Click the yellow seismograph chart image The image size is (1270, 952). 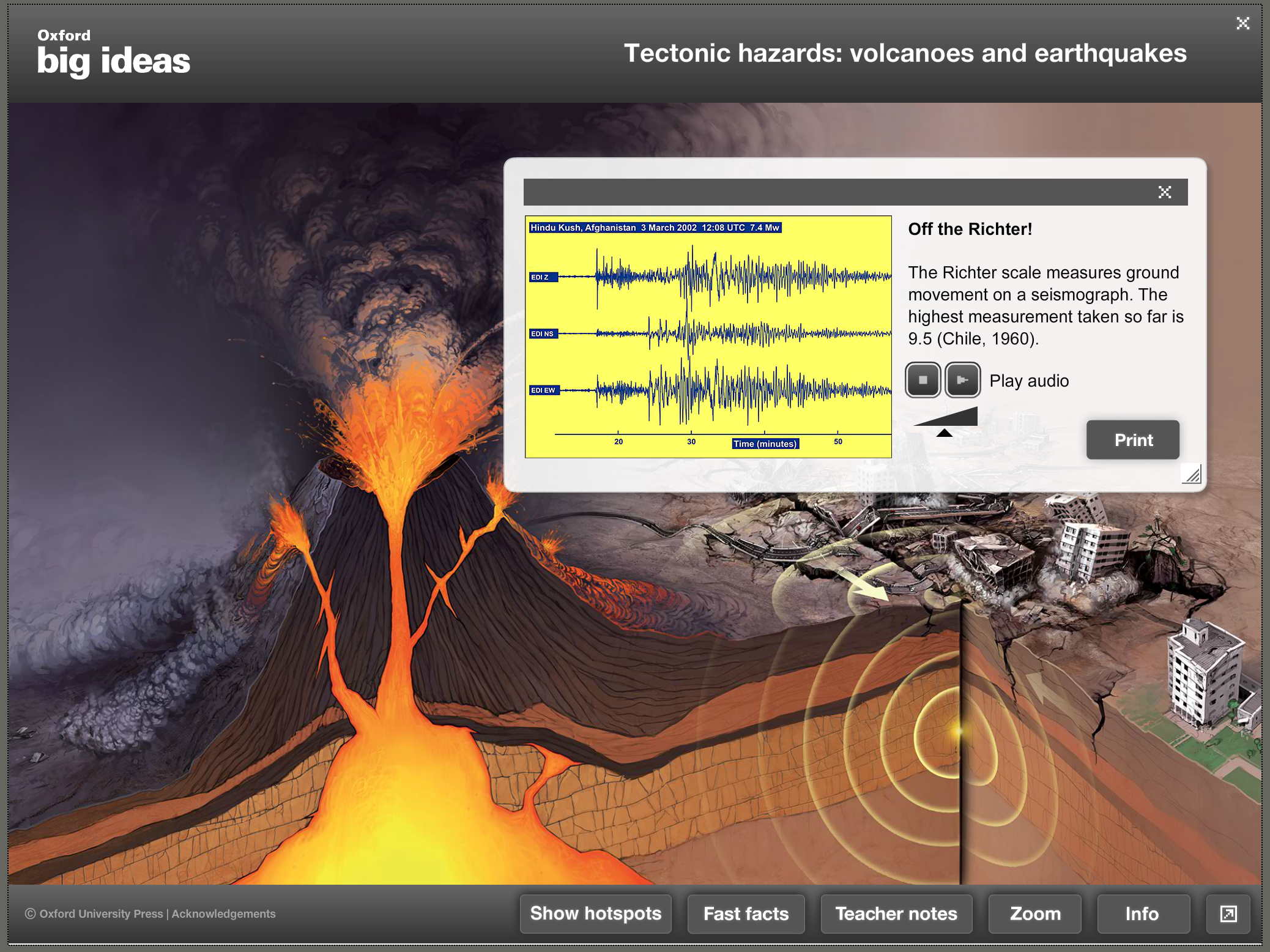click(708, 337)
